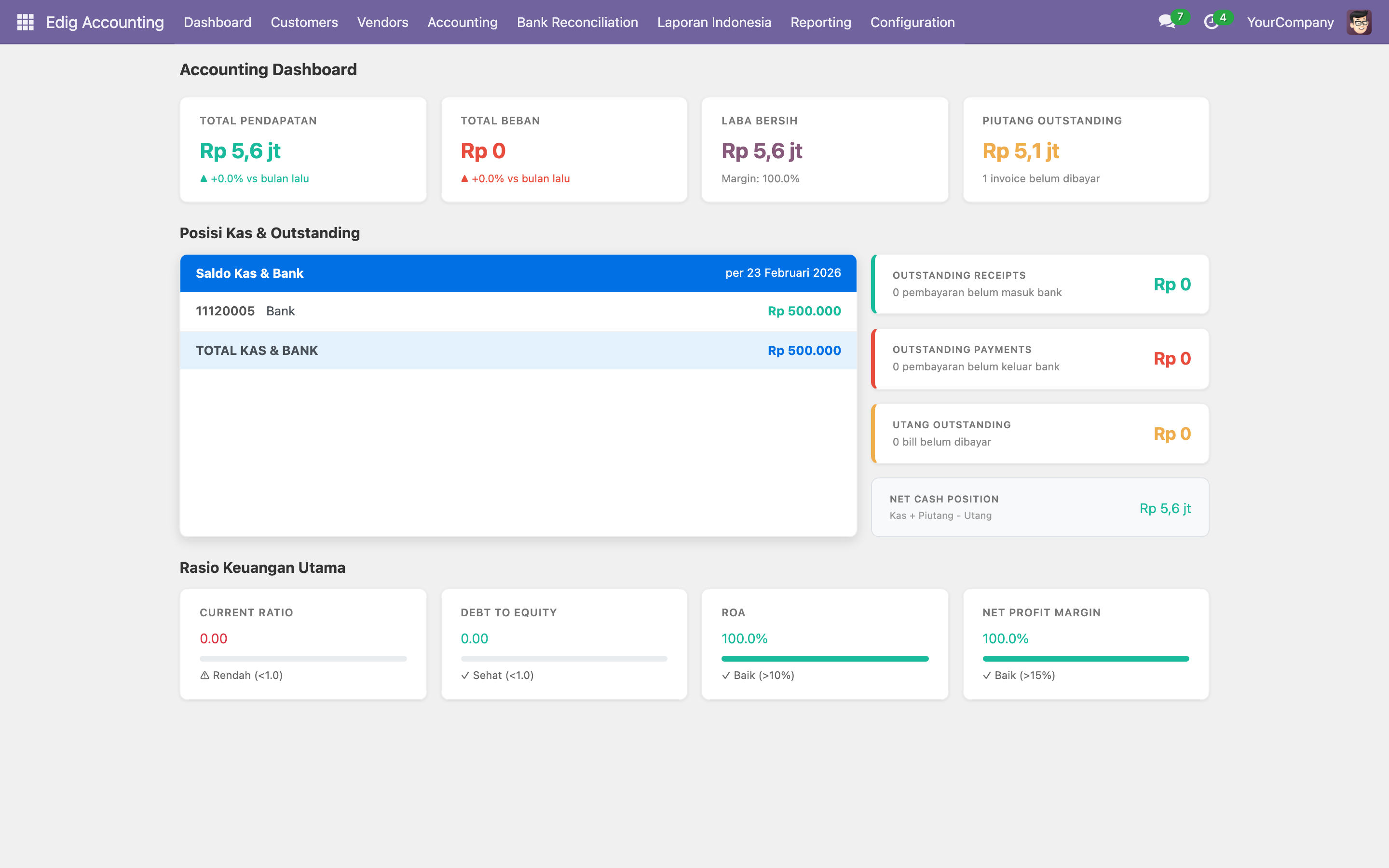Click the Edig Accounting app title
1389x868 pixels.
coord(105,22)
